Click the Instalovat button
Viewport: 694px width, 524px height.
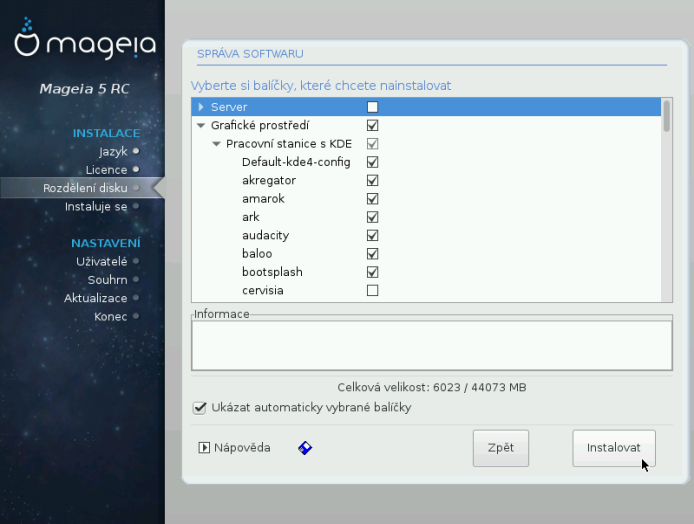coord(613,448)
